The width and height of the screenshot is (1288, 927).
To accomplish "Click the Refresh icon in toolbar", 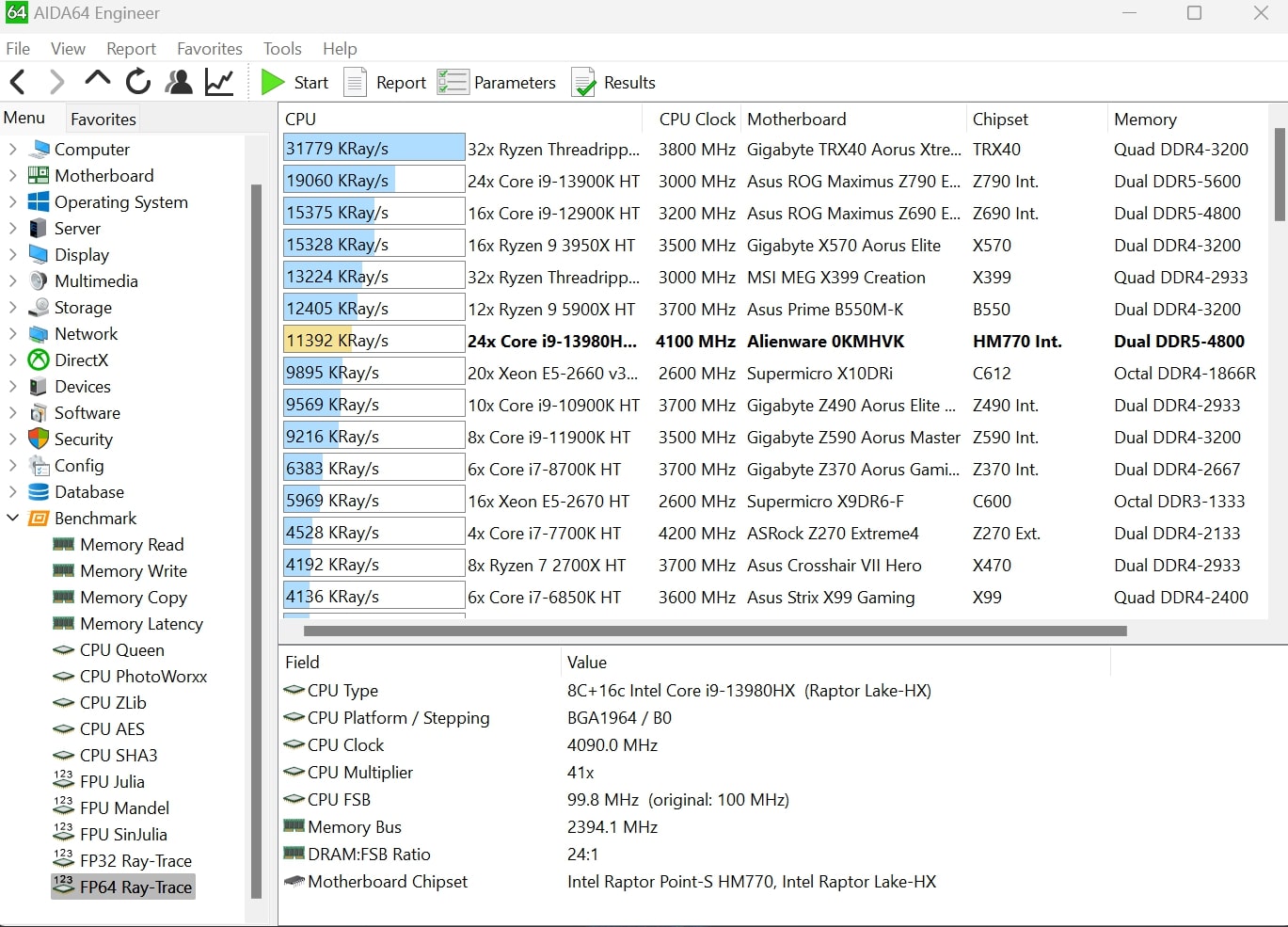I will 138,82.
